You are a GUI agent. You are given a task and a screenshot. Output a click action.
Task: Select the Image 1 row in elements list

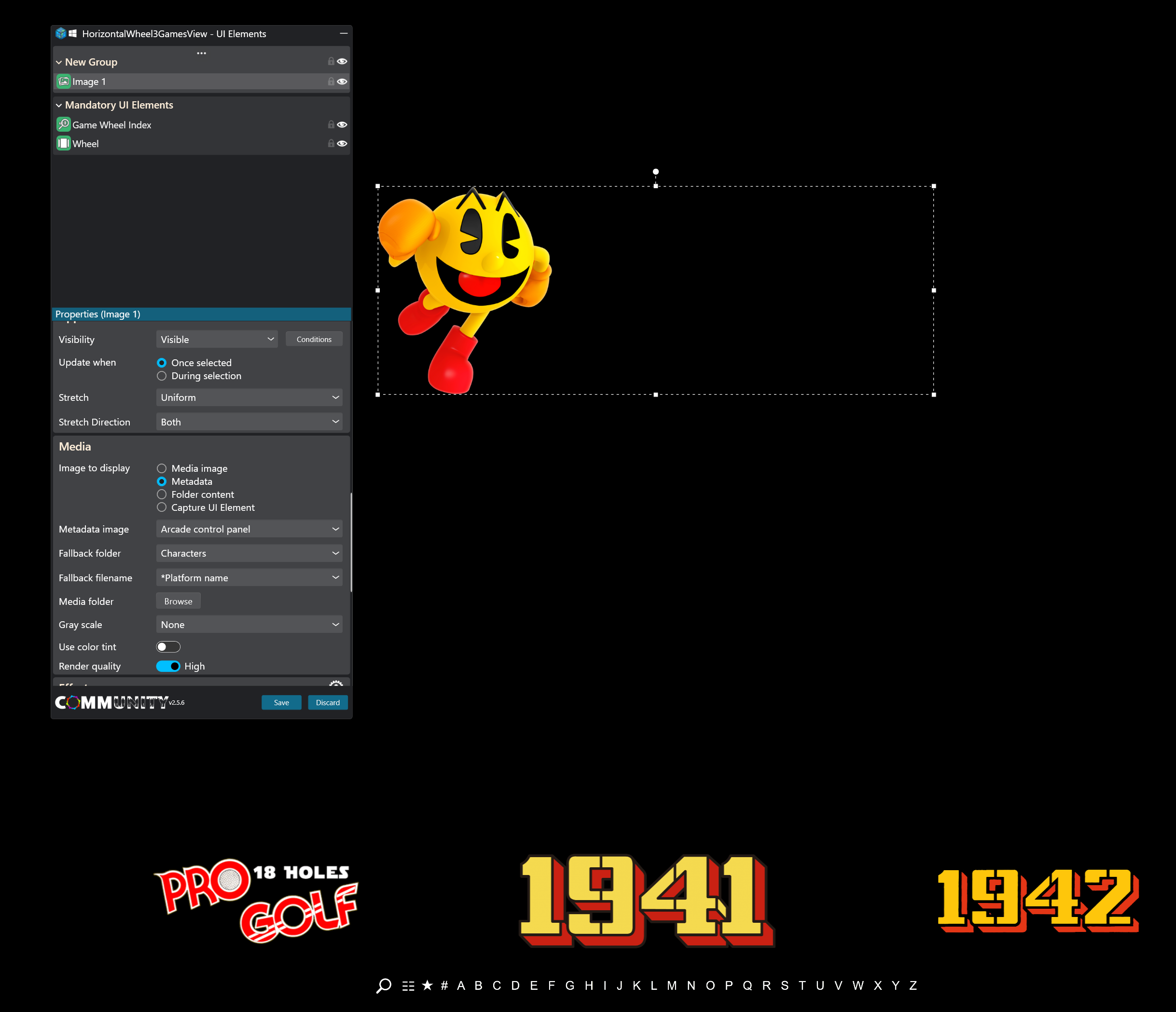[x=202, y=82]
